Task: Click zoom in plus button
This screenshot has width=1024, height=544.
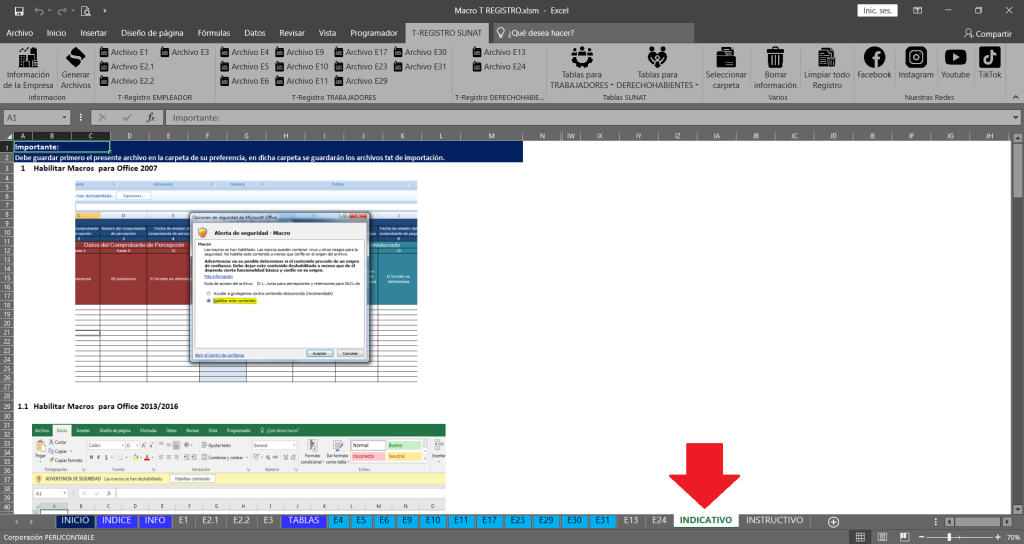Action: coord(998,537)
